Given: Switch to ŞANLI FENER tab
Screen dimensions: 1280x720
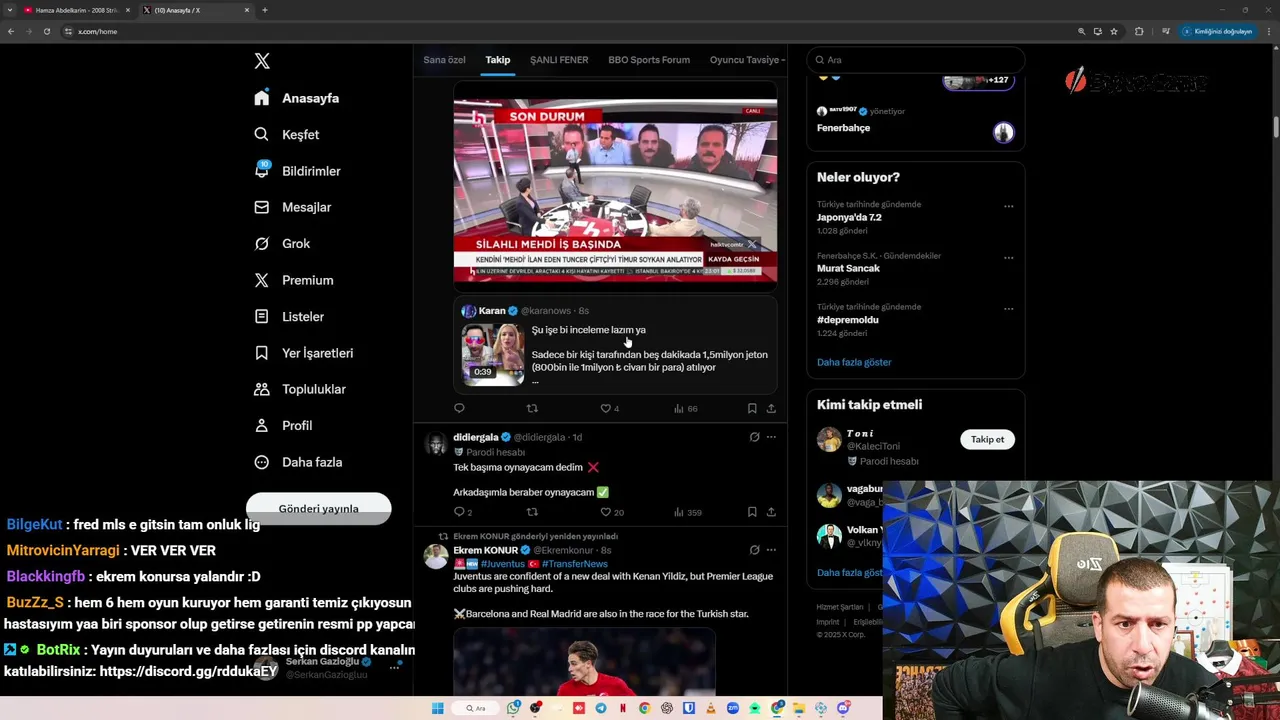Looking at the screenshot, I should tap(559, 60).
